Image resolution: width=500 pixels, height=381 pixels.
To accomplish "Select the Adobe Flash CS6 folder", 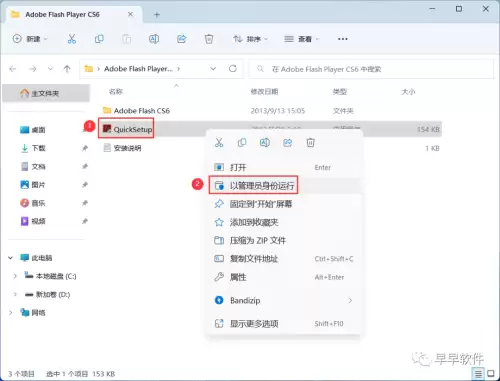I will [136, 111].
